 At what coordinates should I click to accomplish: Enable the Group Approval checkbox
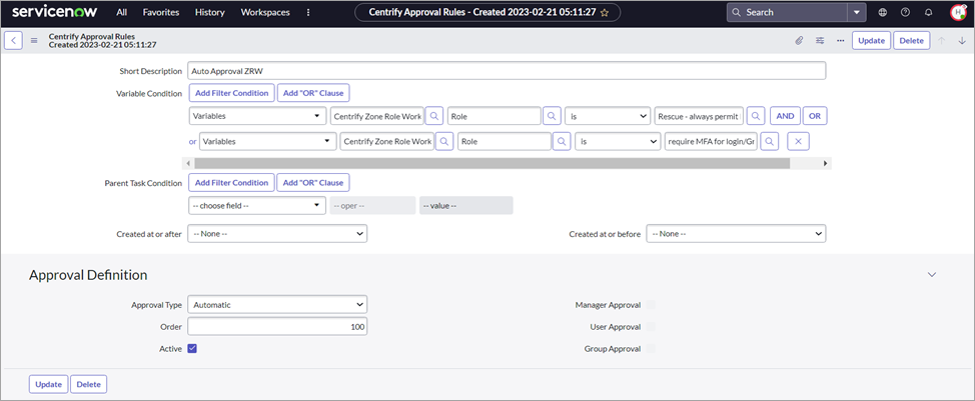click(651, 348)
